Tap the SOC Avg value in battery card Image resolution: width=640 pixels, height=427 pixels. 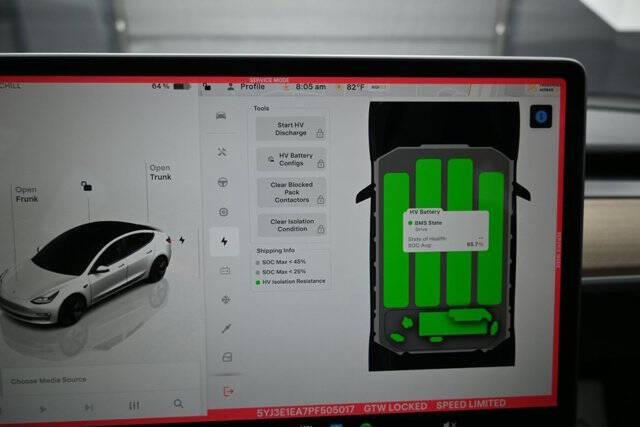pyautogui.click(x=475, y=245)
